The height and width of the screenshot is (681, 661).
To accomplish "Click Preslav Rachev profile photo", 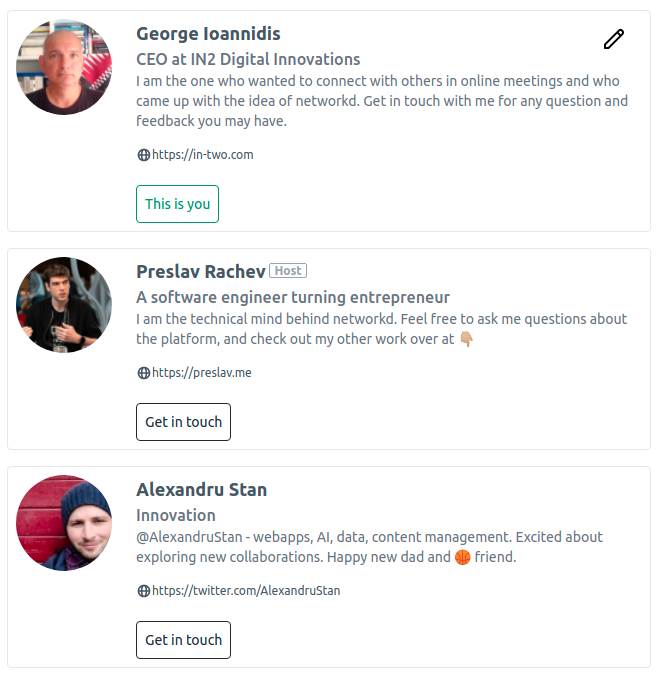I will (x=64, y=305).
